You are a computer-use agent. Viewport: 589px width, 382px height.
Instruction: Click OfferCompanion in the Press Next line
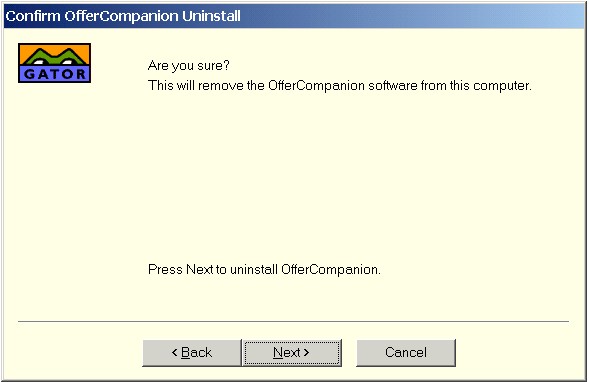click(329, 270)
